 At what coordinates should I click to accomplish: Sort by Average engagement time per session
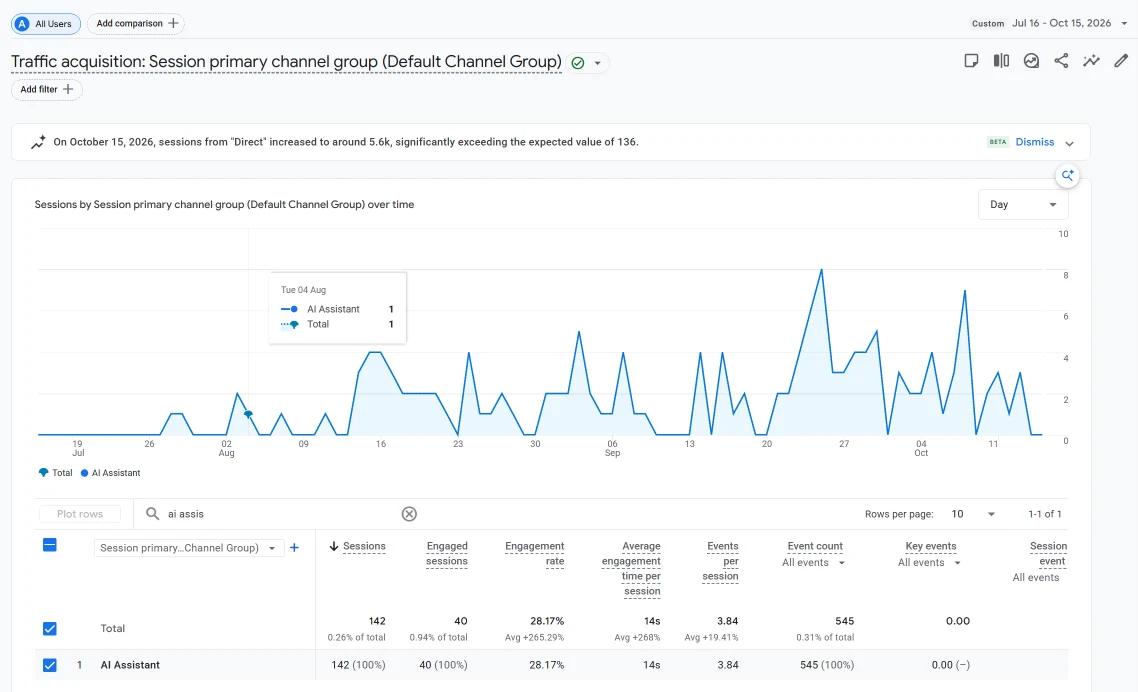click(631, 569)
